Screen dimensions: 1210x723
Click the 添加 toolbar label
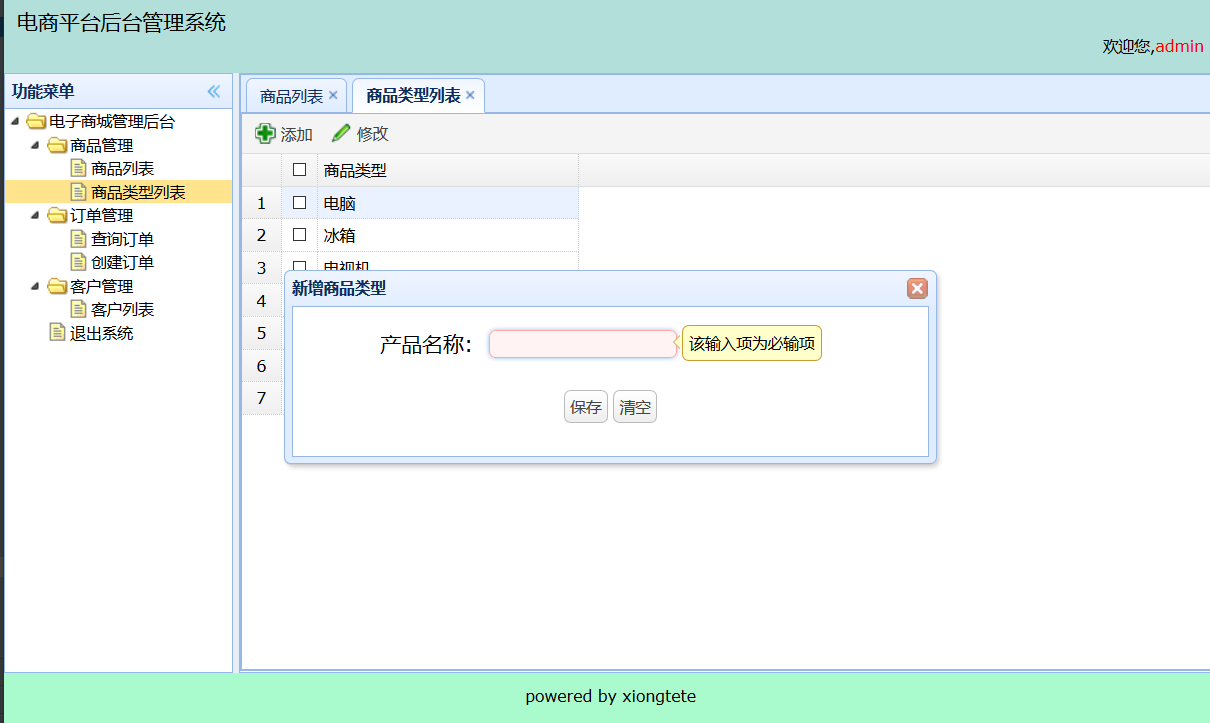click(296, 134)
